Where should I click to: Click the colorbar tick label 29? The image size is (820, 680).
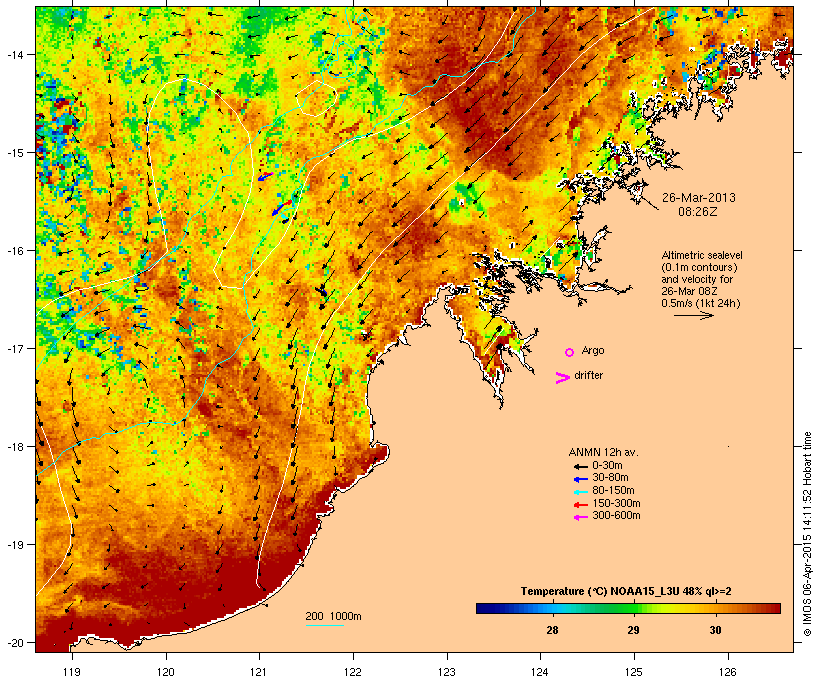click(633, 630)
